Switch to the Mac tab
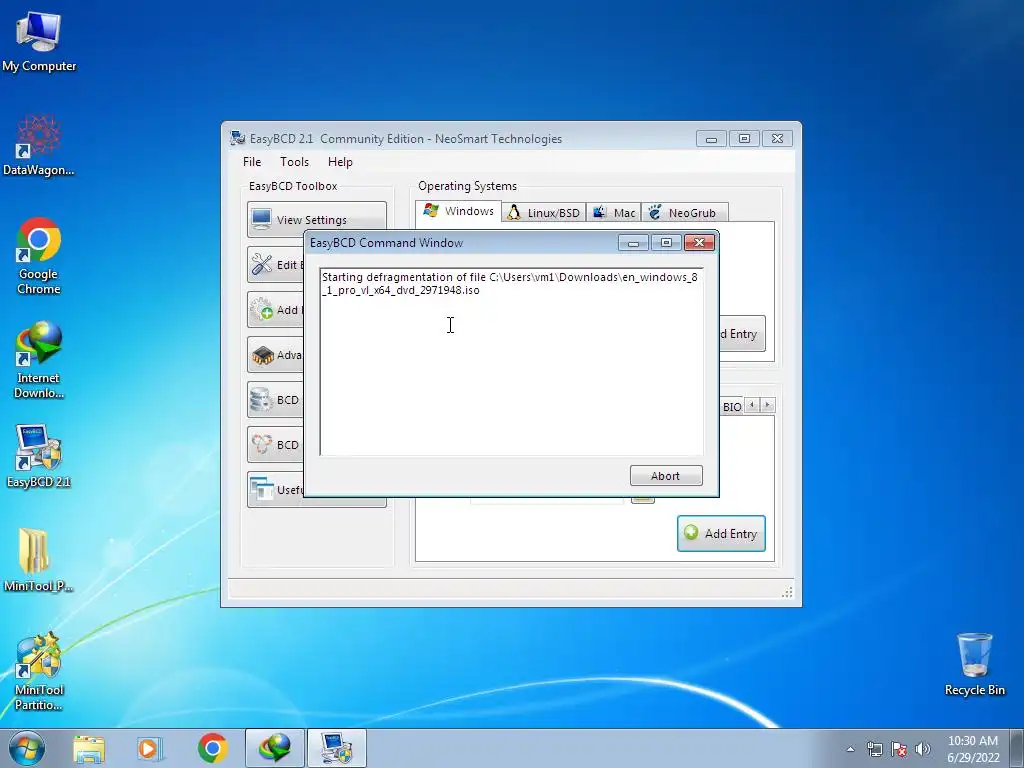 614,213
